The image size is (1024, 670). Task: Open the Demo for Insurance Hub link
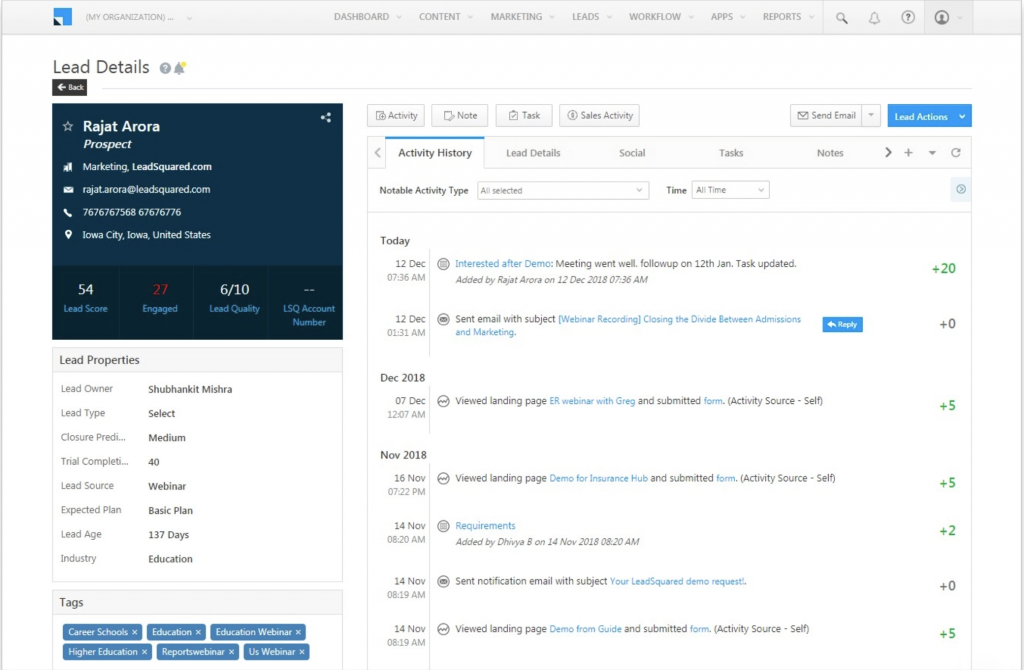tap(599, 478)
